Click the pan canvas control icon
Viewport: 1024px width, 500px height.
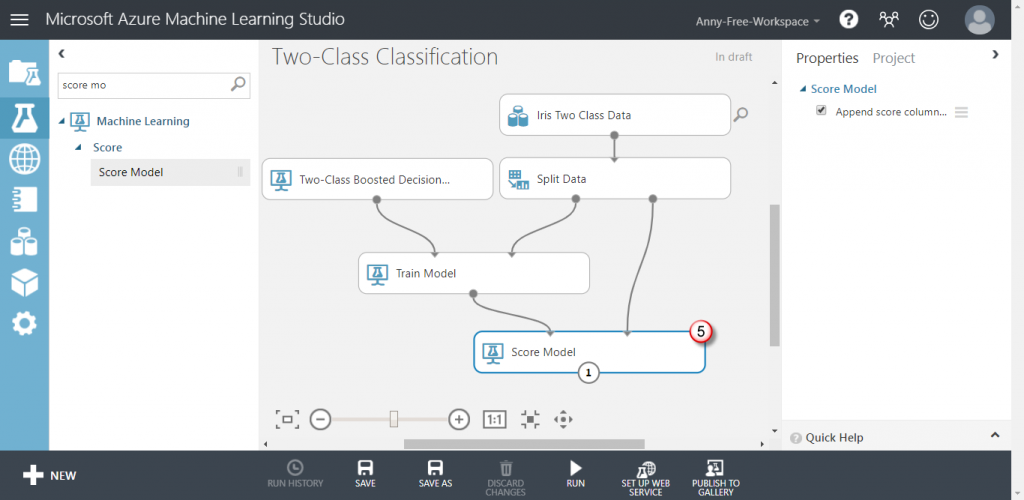563,419
